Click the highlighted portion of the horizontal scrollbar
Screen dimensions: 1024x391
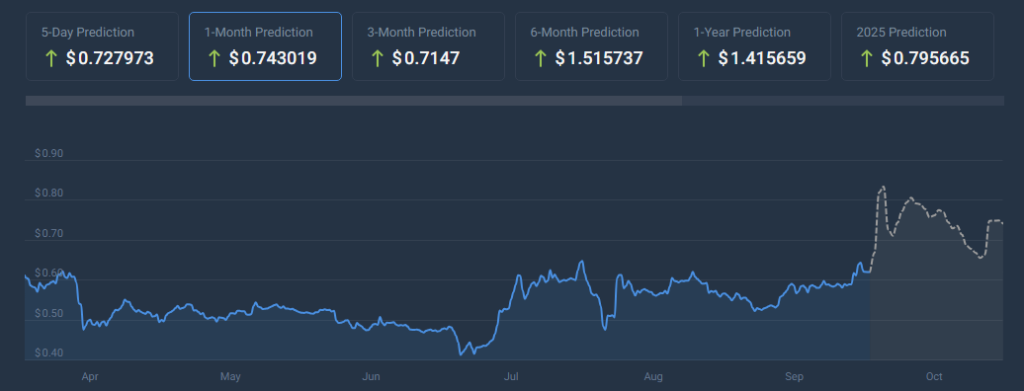click(354, 101)
